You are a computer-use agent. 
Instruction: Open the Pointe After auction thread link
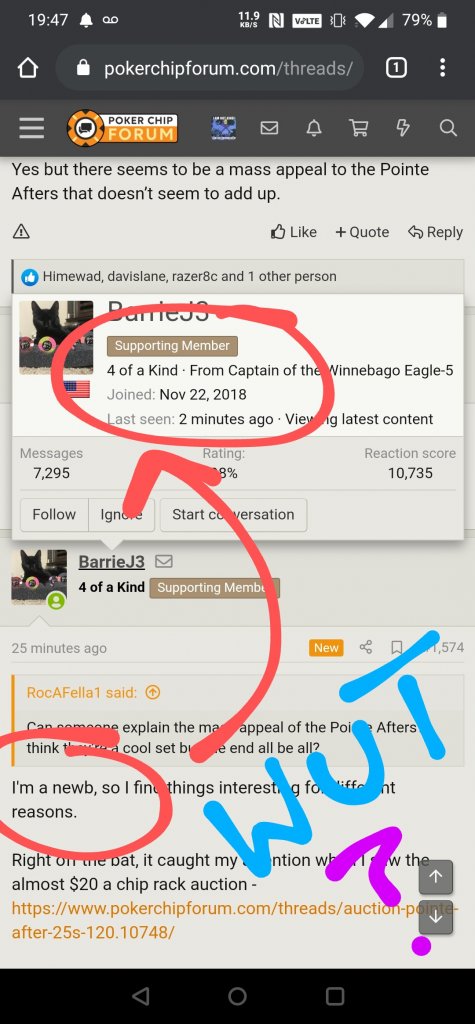[235, 920]
